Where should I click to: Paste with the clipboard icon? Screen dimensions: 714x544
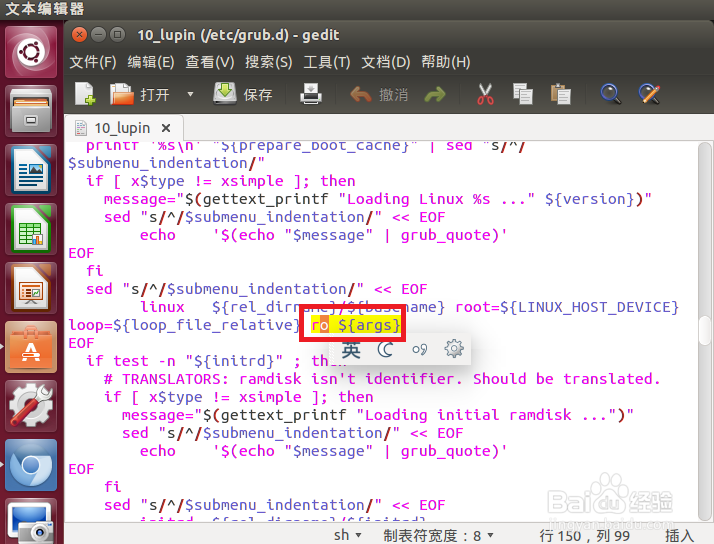[x=561, y=94]
